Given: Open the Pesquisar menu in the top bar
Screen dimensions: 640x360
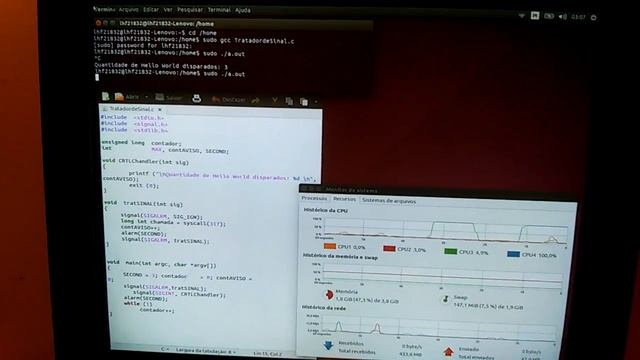Looking at the screenshot, I should [190, 9].
